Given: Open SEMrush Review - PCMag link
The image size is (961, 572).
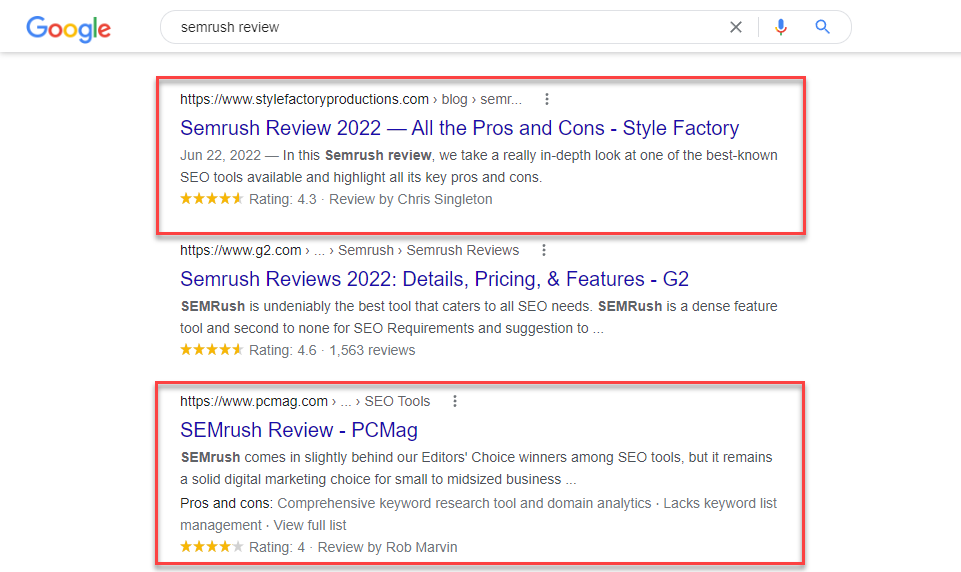Looking at the screenshot, I should click(x=299, y=430).
